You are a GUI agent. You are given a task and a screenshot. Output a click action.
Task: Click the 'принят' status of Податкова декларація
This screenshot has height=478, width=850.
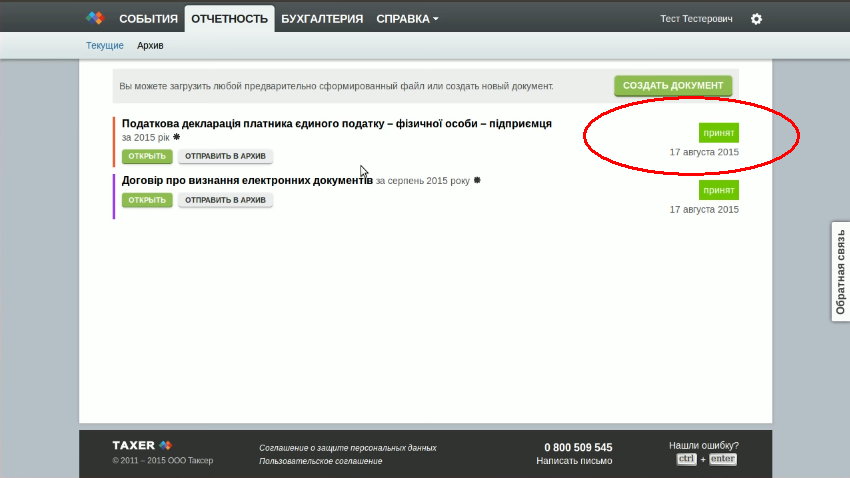tap(718, 133)
